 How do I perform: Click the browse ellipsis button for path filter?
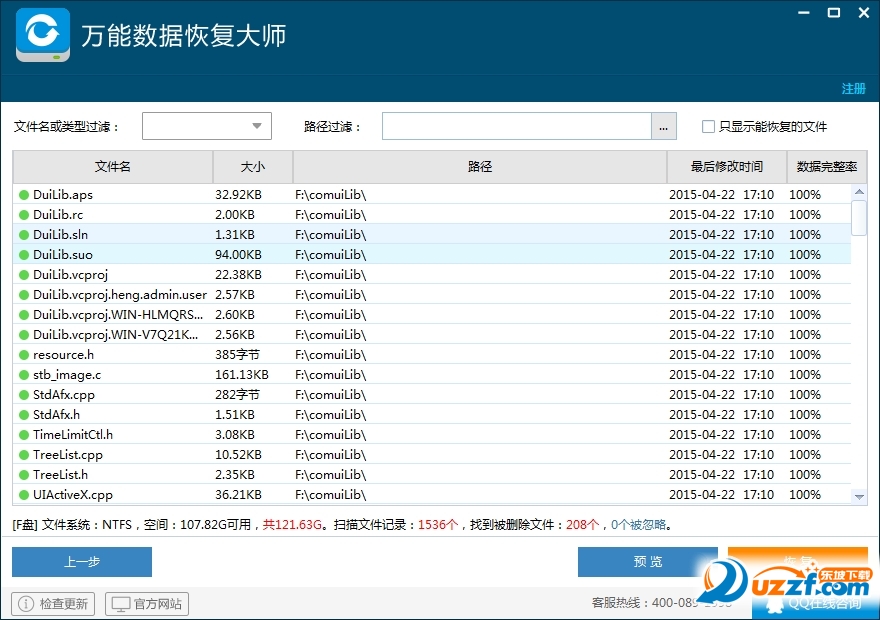663,126
